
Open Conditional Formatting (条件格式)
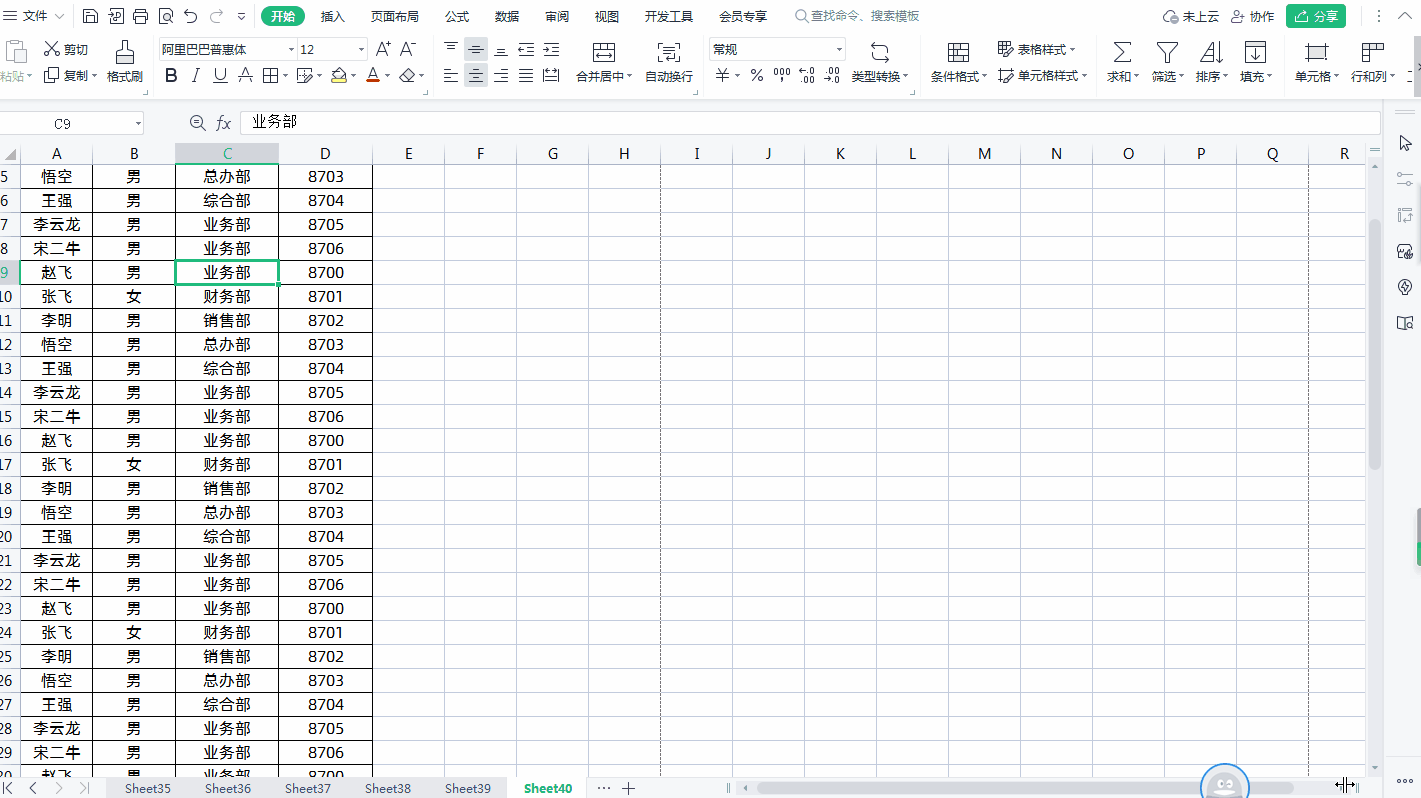click(958, 62)
